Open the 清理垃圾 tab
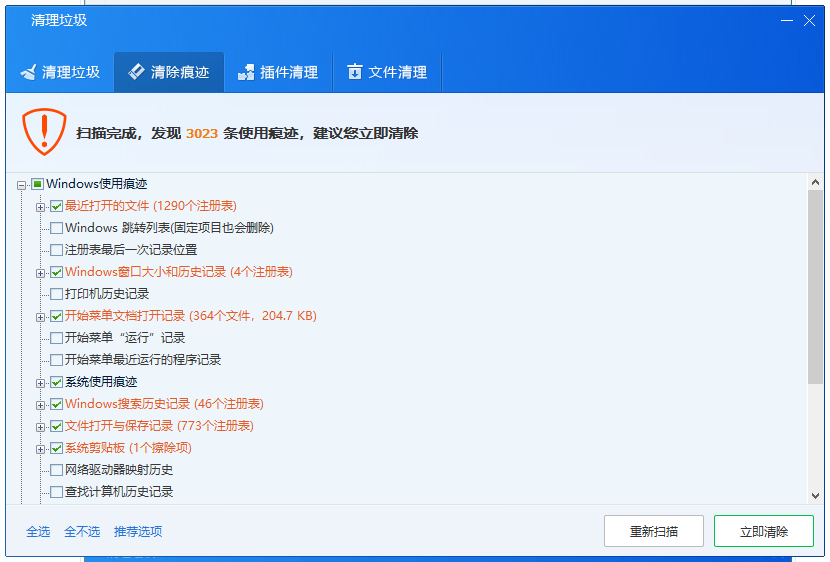The height and width of the screenshot is (562, 830). pos(60,72)
